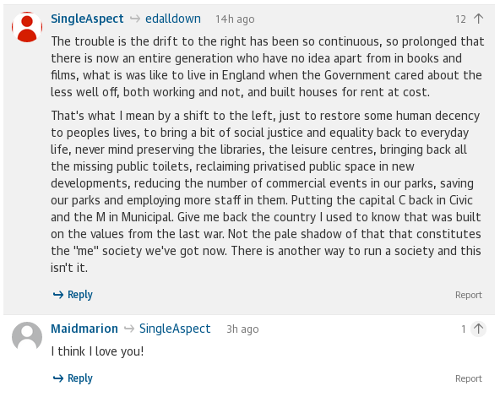Upvote Maidmarion's 'I think I love you!' comment
The width and height of the screenshot is (500, 397).
point(479,329)
